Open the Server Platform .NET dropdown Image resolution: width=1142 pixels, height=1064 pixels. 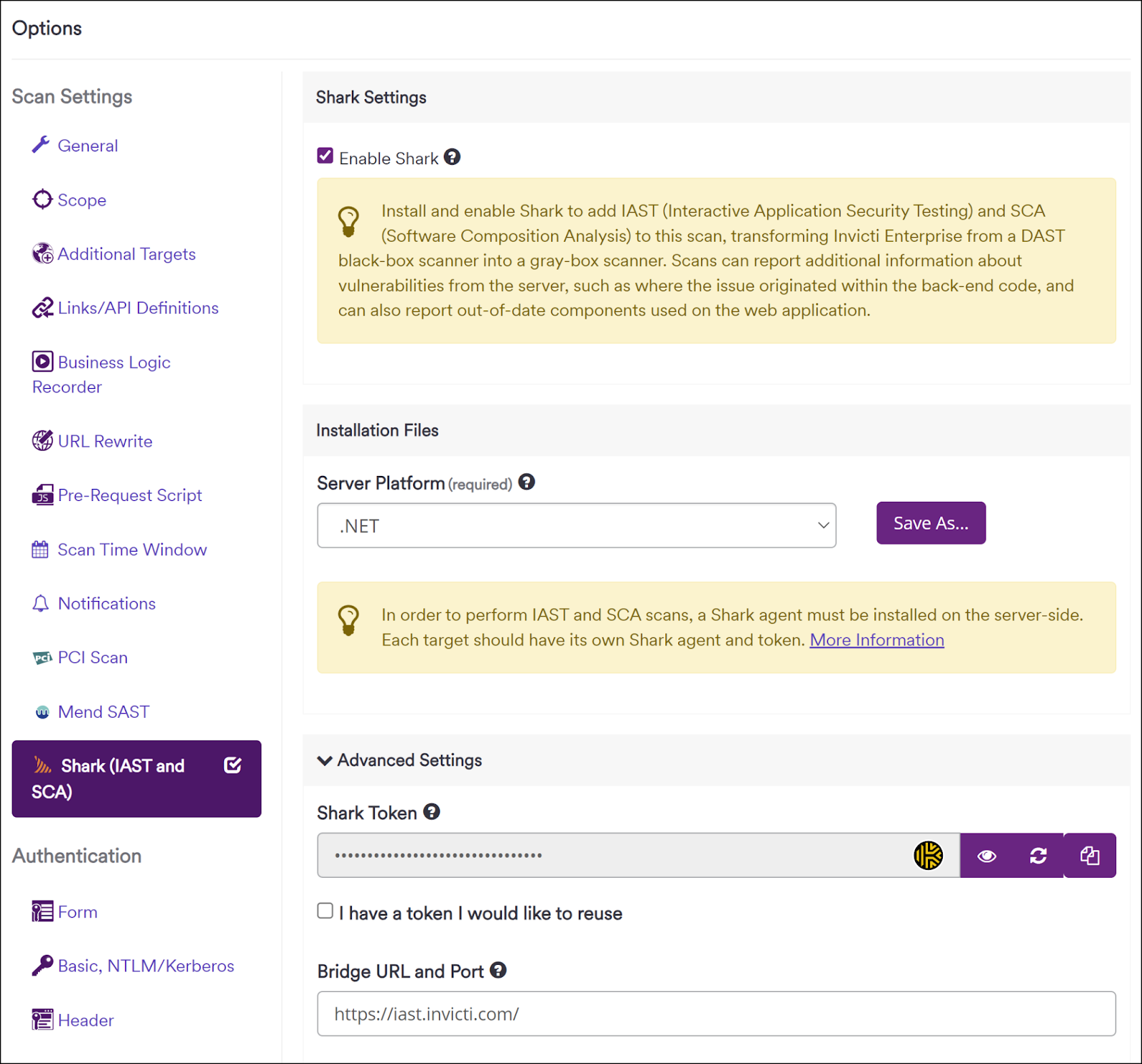tap(576, 526)
